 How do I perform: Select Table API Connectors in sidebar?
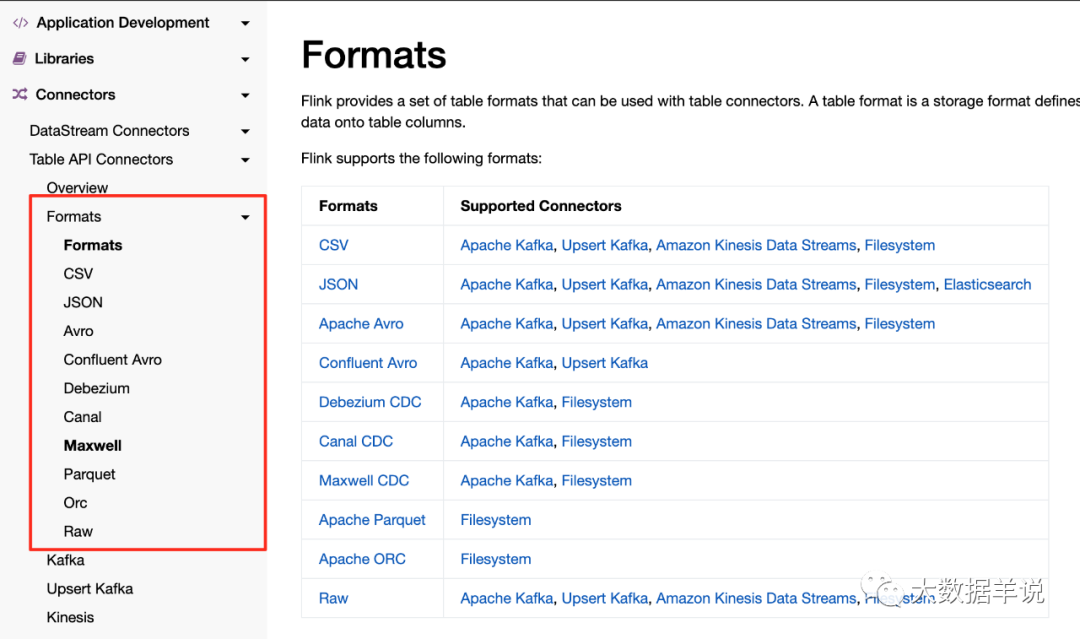coord(101,159)
